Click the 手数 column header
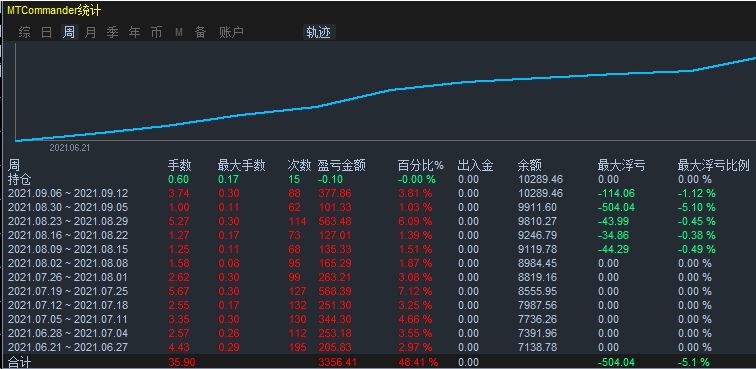 tap(179, 166)
